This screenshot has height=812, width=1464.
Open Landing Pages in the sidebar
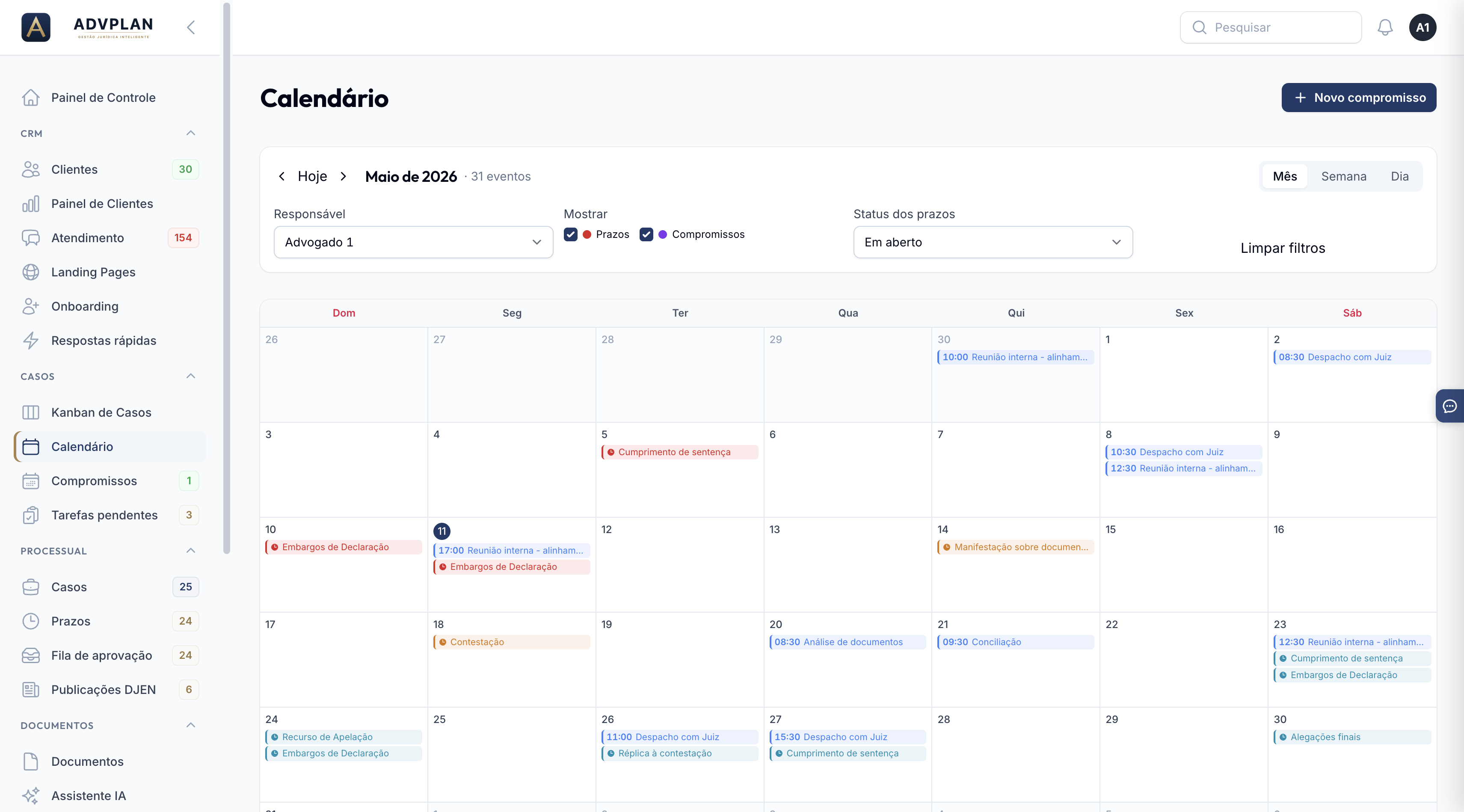point(110,272)
